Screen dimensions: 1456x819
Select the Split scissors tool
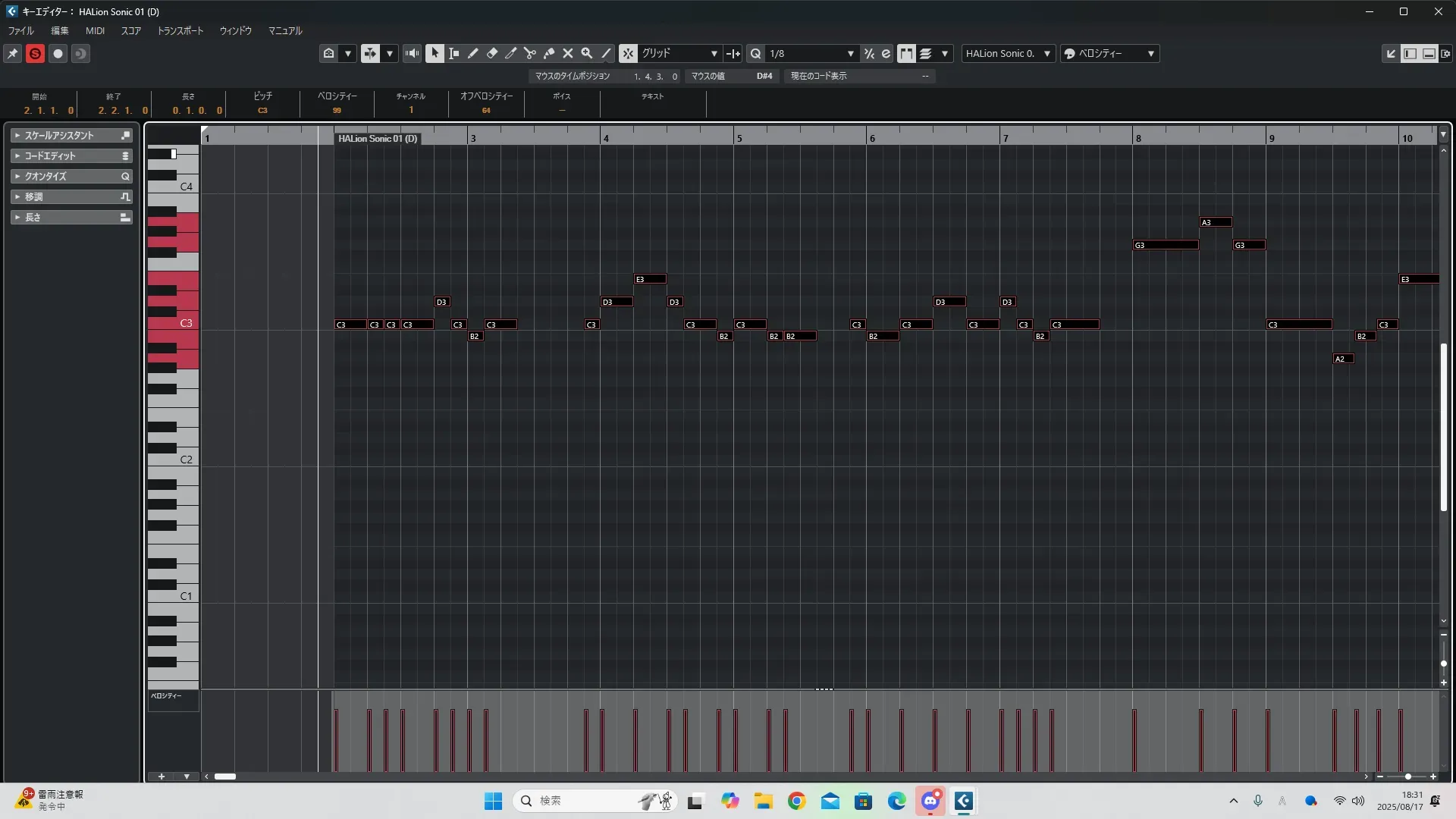click(530, 54)
